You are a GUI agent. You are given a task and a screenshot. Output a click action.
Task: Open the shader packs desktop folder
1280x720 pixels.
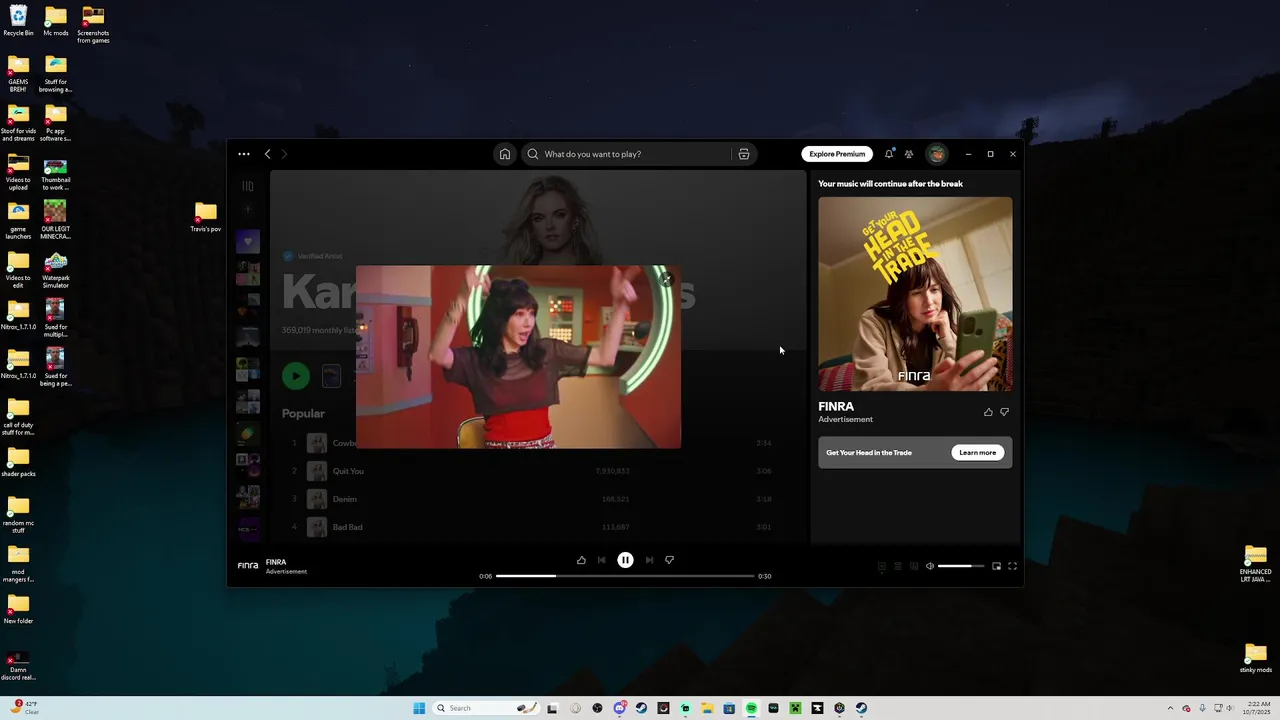tap(18, 463)
